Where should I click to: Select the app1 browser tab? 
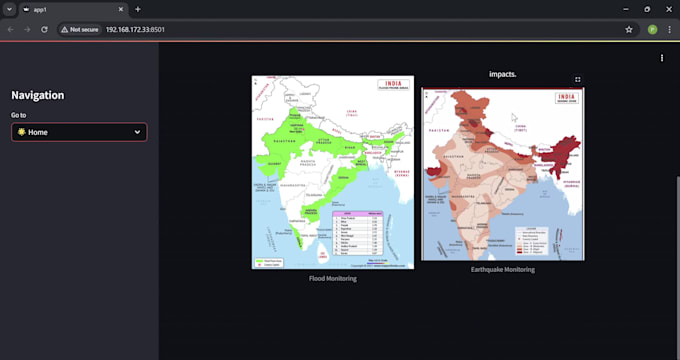(73, 10)
